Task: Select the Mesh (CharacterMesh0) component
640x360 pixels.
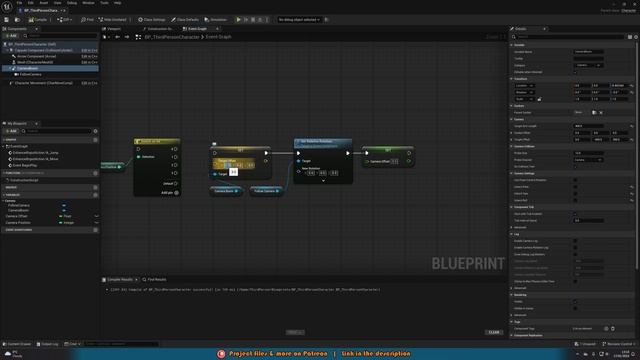Action: click(35, 62)
